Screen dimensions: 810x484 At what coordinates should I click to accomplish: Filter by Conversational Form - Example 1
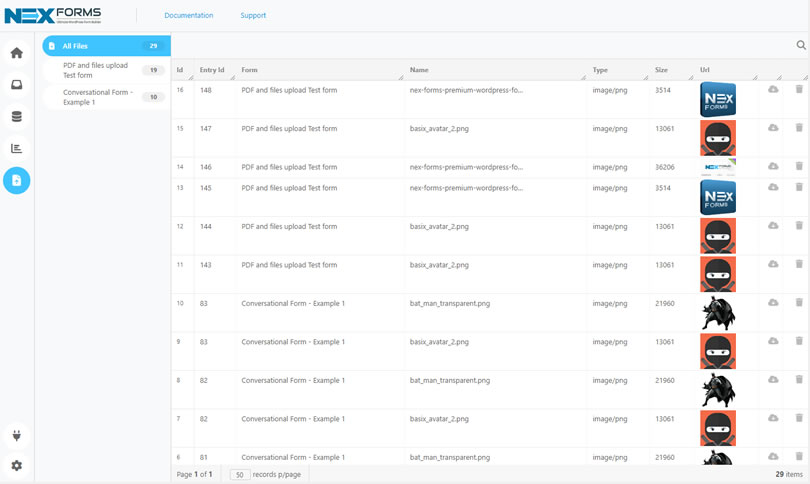(106, 97)
